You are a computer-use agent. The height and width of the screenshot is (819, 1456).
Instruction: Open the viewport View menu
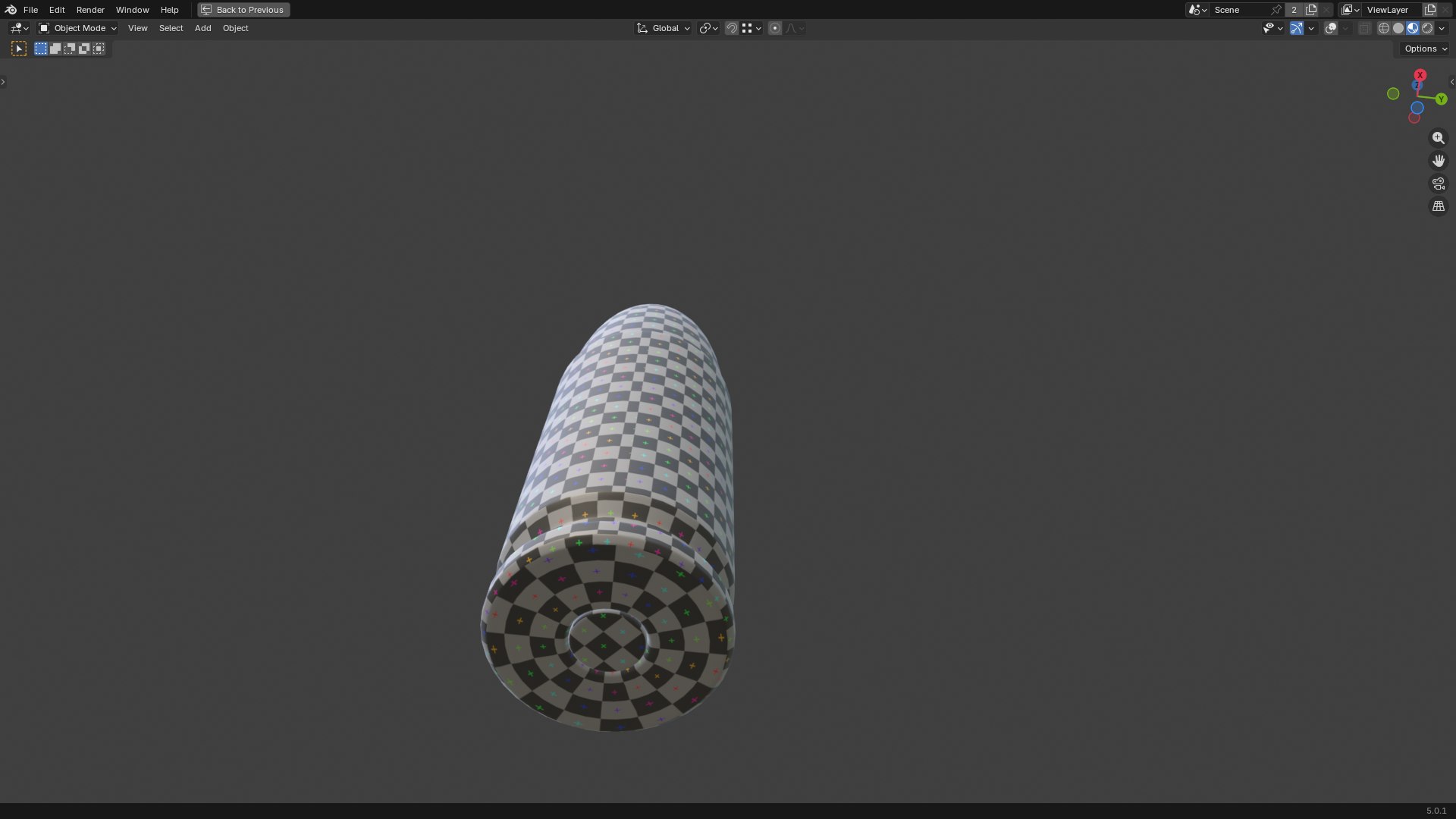click(x=137, y=28)
